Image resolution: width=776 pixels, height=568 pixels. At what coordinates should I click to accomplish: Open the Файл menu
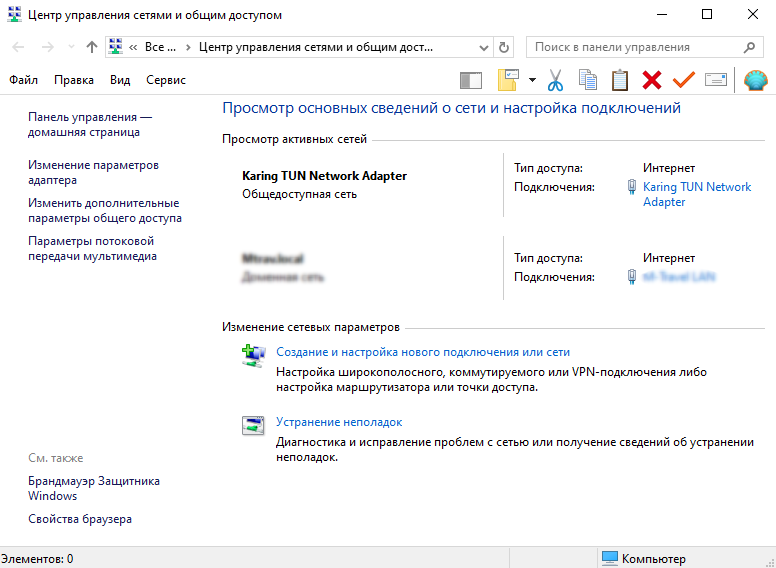[x=23, y=80]
